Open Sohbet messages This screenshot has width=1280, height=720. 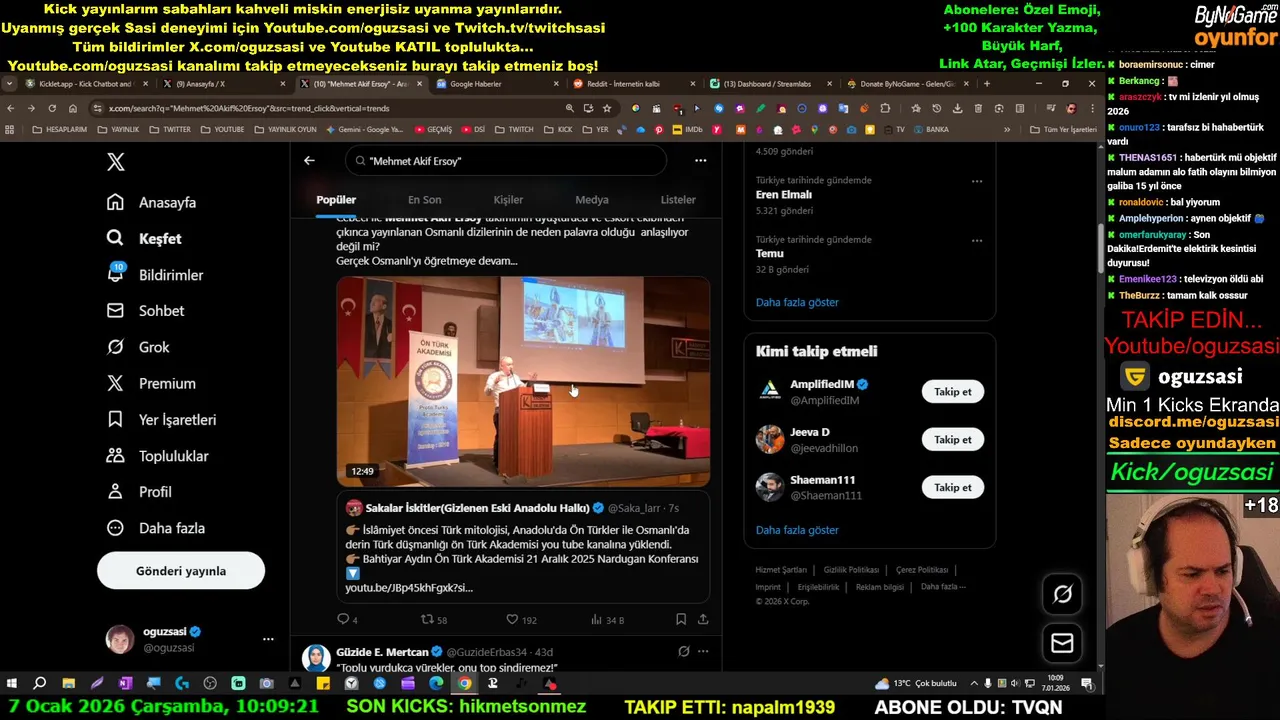point(146,311)
